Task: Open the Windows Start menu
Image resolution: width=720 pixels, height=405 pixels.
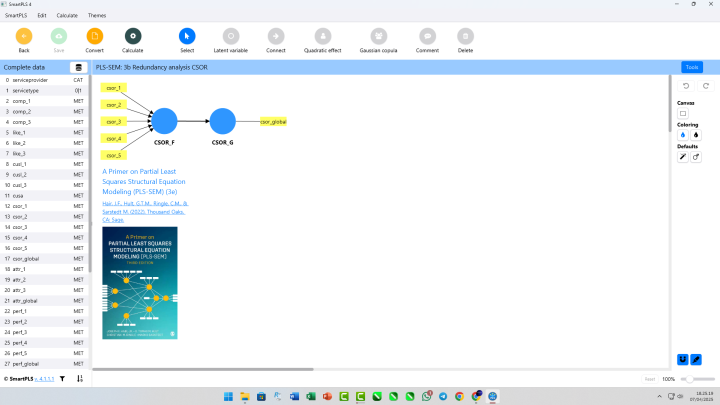Action: point(228,396)
